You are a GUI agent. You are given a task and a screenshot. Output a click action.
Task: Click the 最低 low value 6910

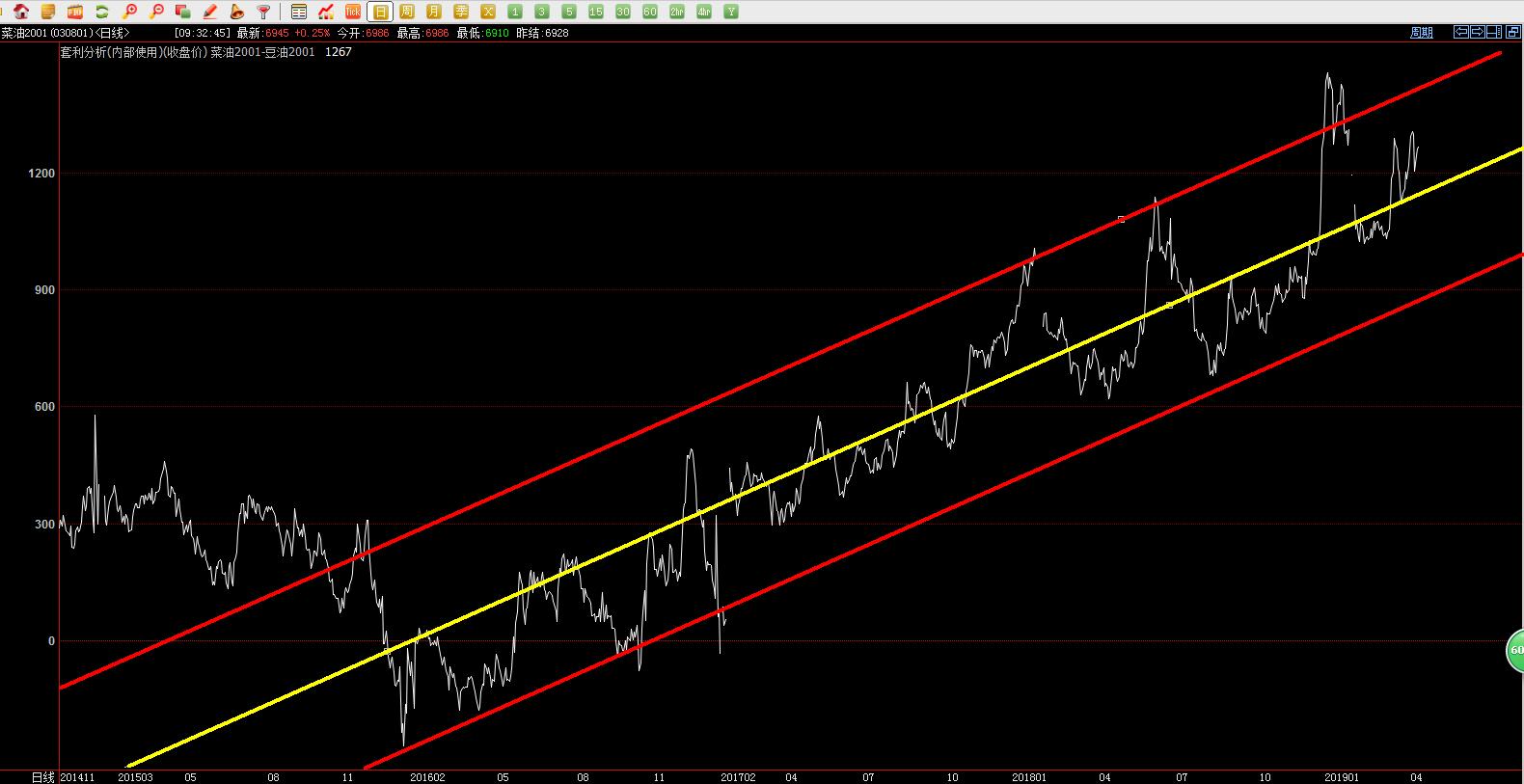pyautogui.click(x=497, y=33)
